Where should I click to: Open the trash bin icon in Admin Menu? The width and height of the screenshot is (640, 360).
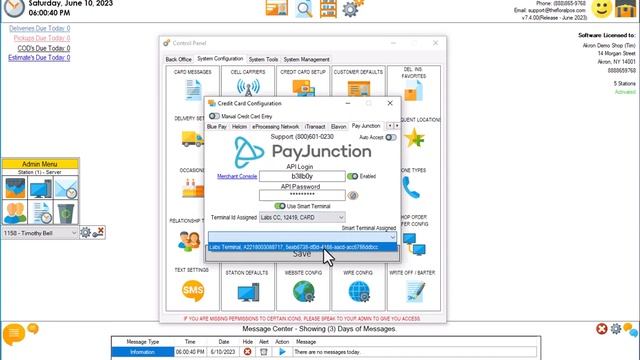coord(65,212)
